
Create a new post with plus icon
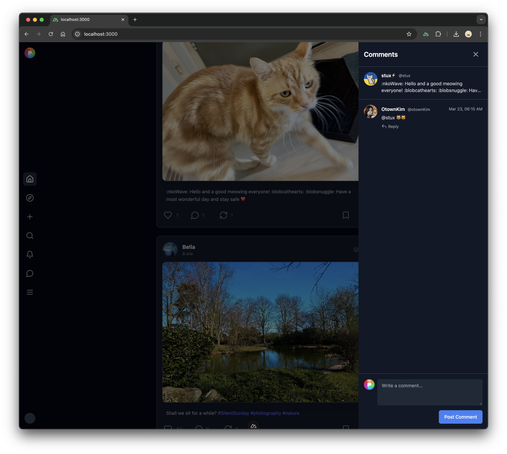coord(30,217)
